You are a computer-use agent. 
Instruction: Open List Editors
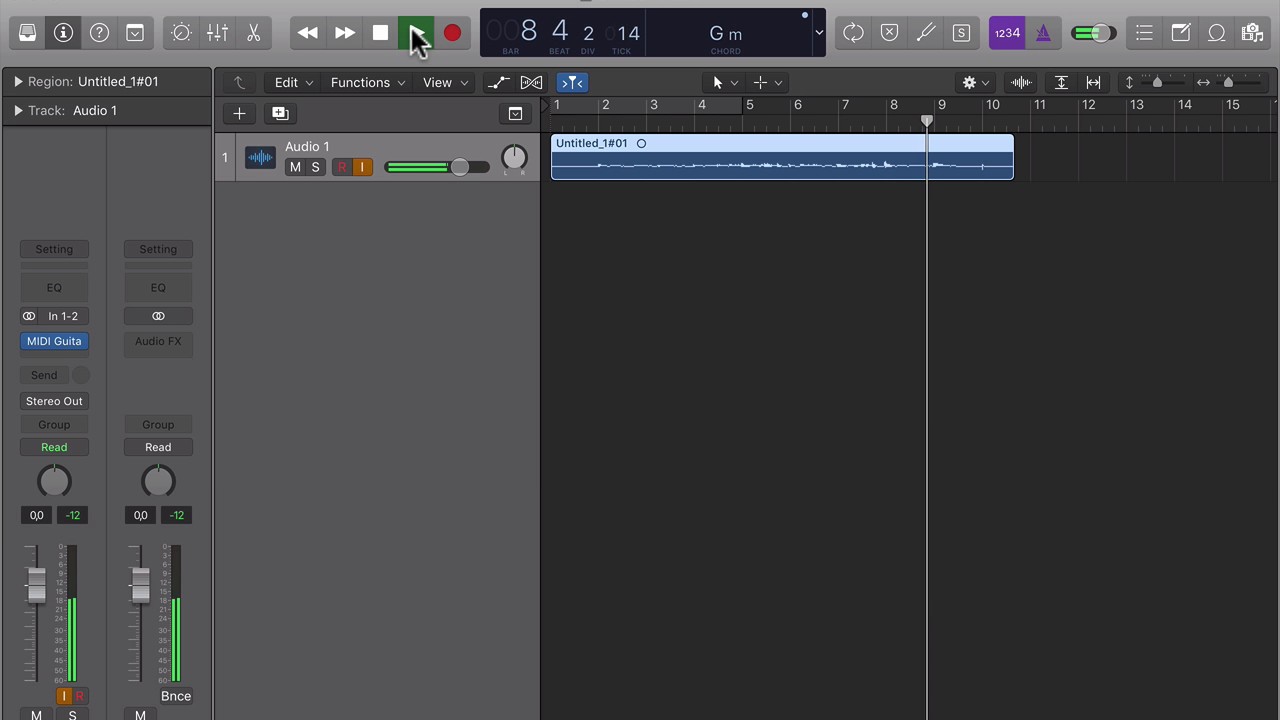[x=1144, y=33]
